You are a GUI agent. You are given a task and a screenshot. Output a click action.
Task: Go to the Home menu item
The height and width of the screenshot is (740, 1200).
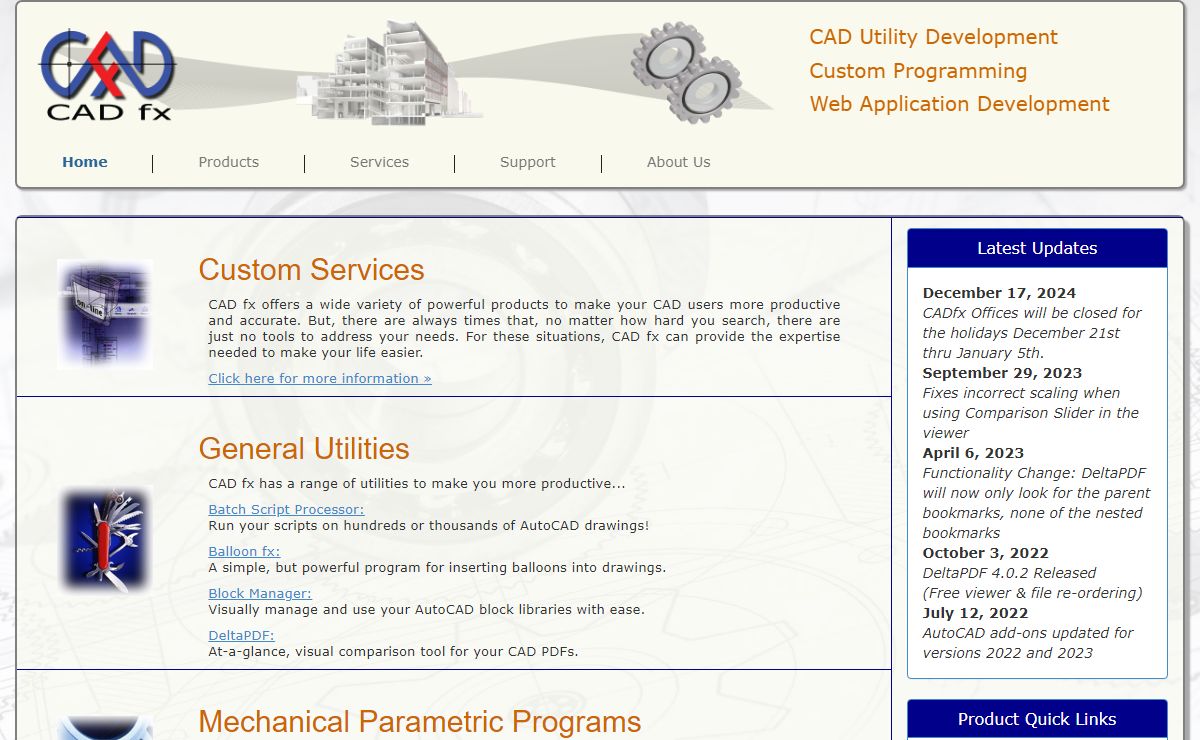85,162
